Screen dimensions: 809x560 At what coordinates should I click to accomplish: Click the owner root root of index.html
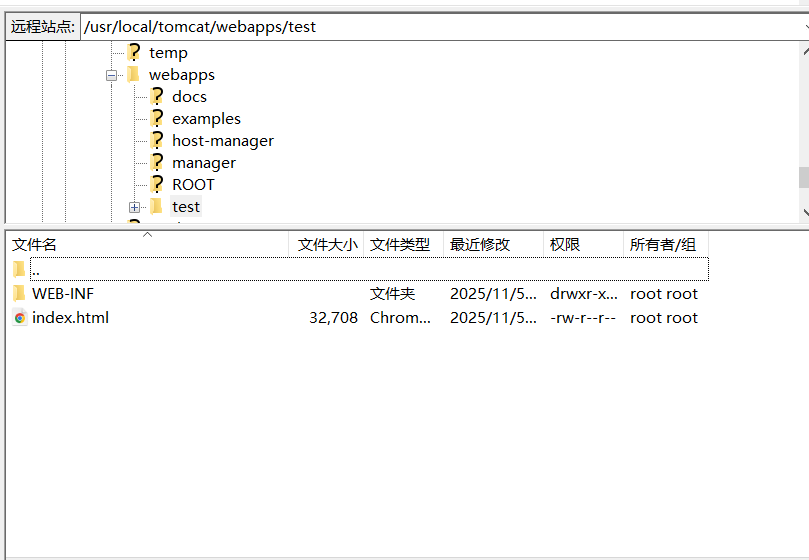664,317
